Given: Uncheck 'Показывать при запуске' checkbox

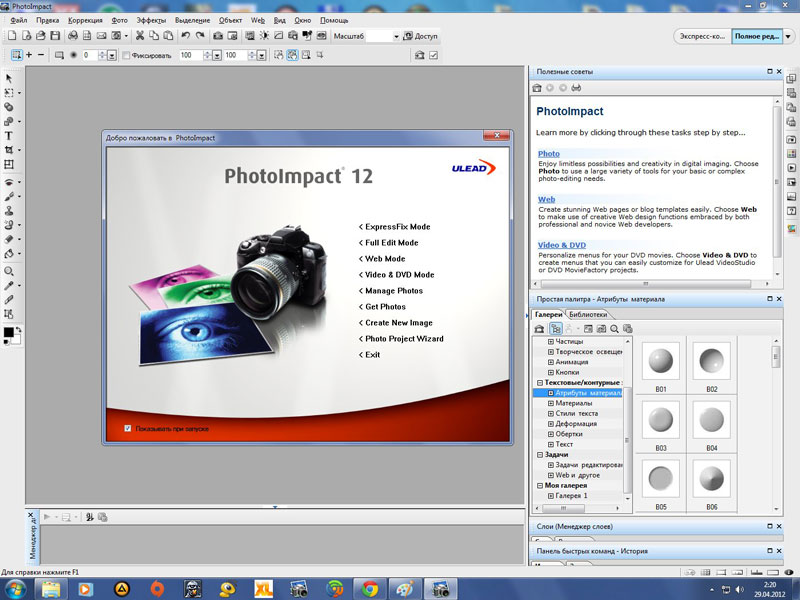Looking at the screenshot, I should [x=128, y=428].
